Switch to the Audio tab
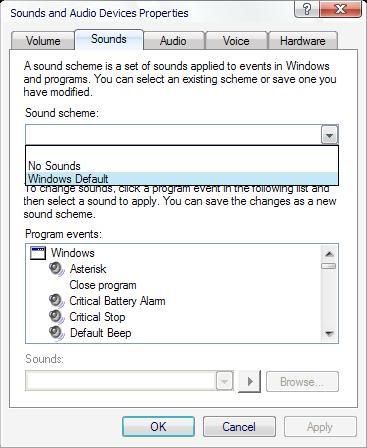367x448 pixels. (173, 41)
